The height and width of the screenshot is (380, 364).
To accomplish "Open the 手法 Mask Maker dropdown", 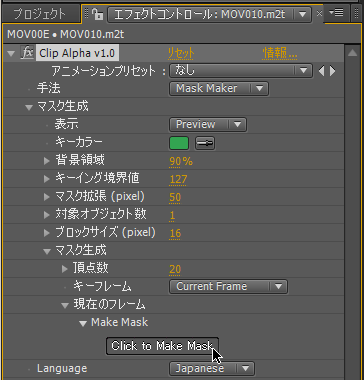I will [x=219, y=89].
